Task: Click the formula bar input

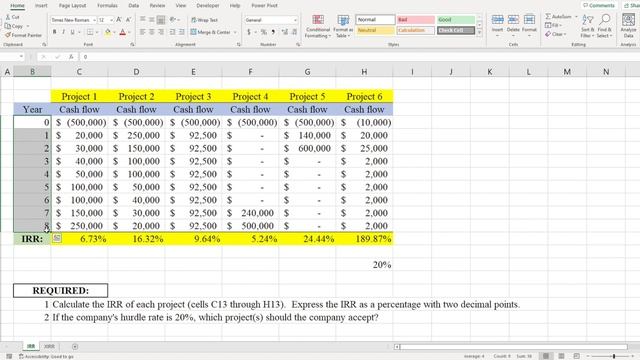Action: click(x=359, y=57)
